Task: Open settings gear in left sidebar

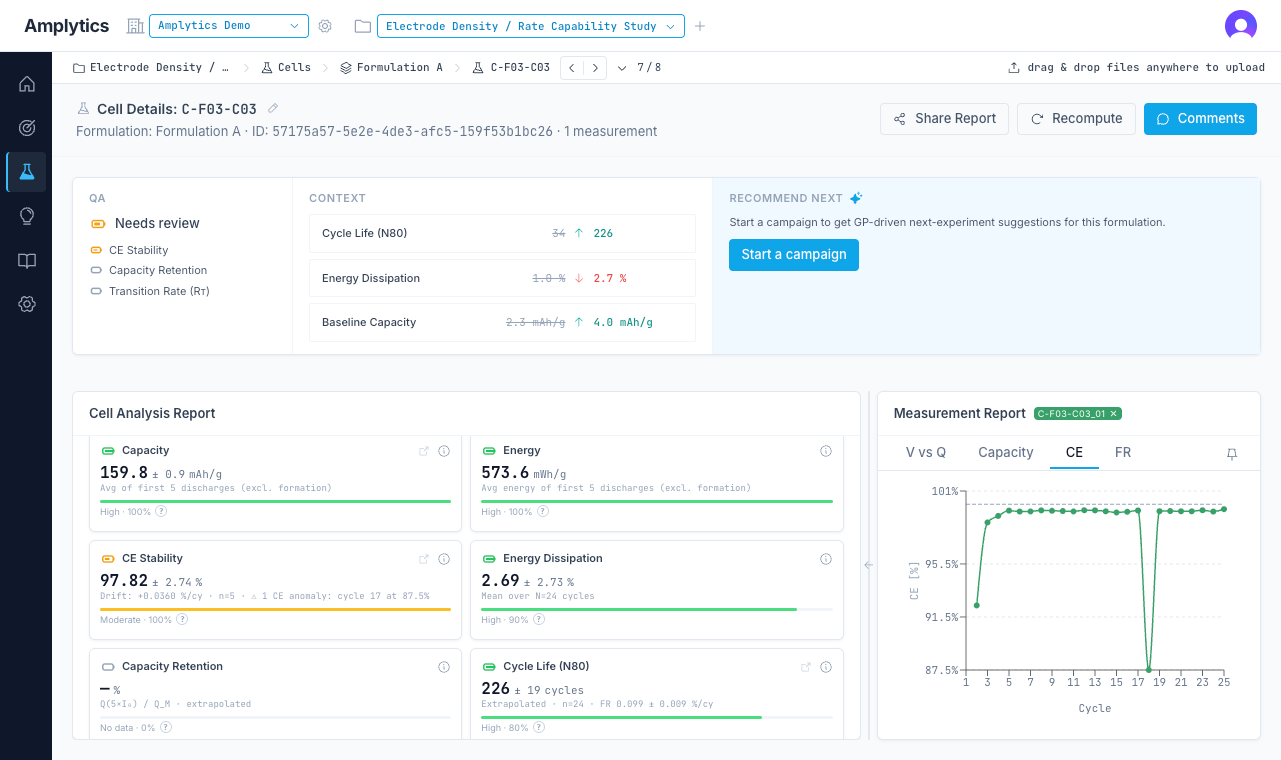Action: click(27, 304)
